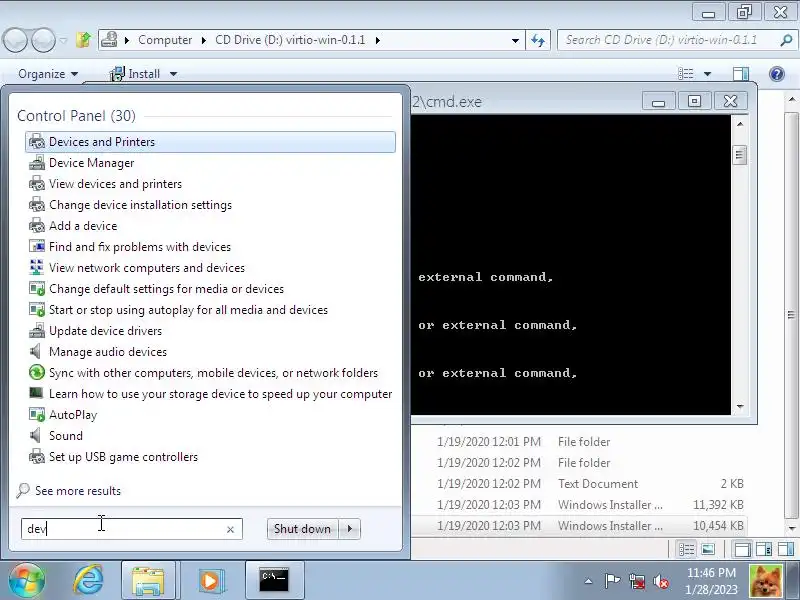
Task: Click the AutoPlay icon in results
Action: [x=37, y=414]
